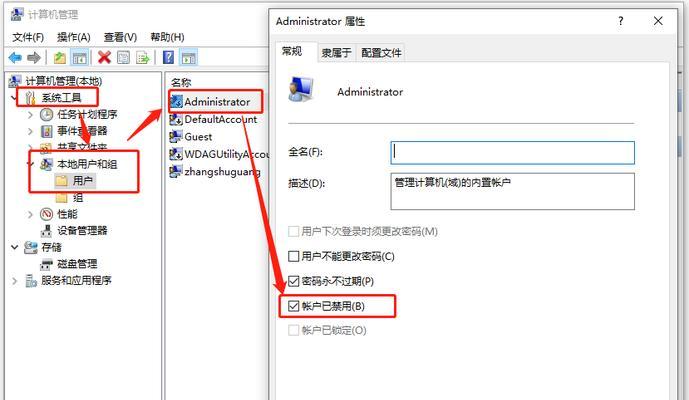This screenshot has width=689, height=400.
Task: Click the forward arrow toolbar icon
Action: (34, 58)
